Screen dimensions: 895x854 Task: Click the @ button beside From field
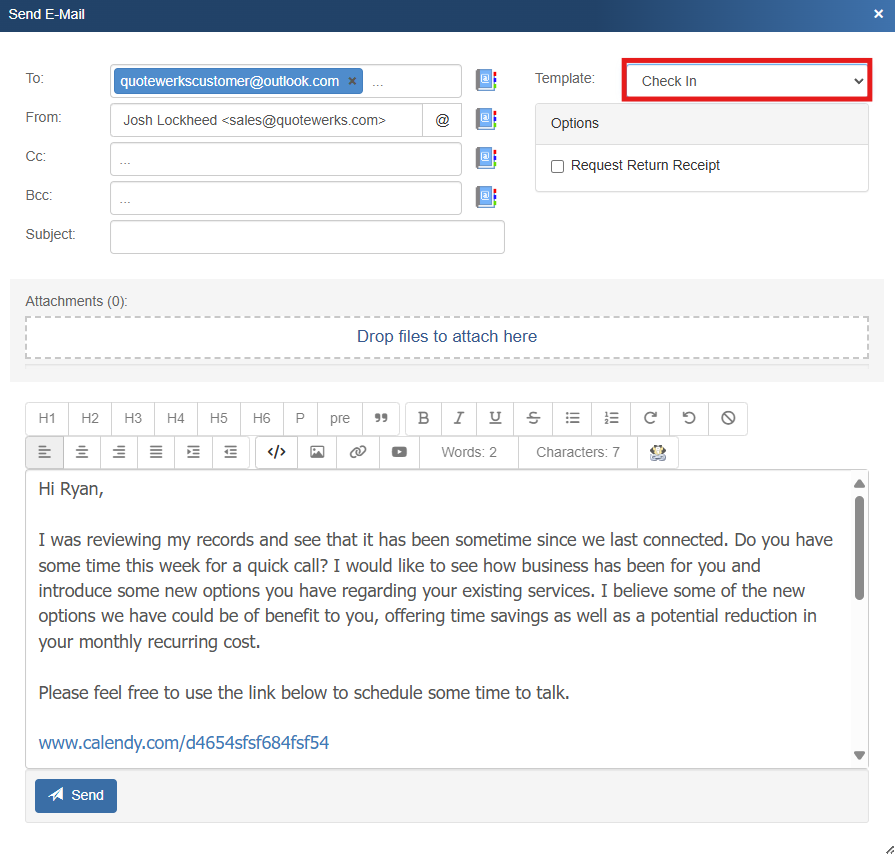tap(442, 120)
